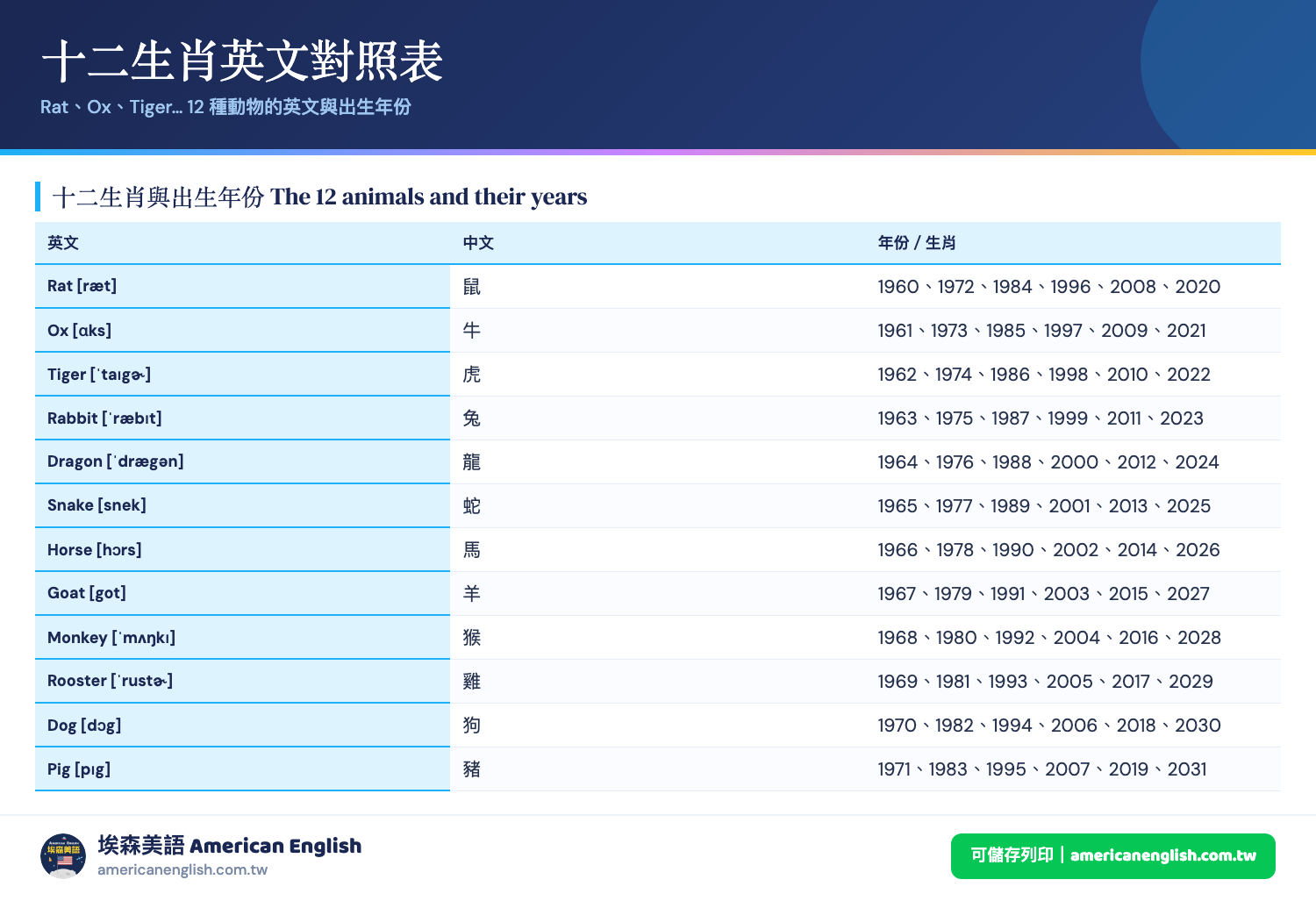The height and width of the screenshot is (901, 1316).
Task: Select the Dog [dɔg] cell
Action: click(242, 726)
